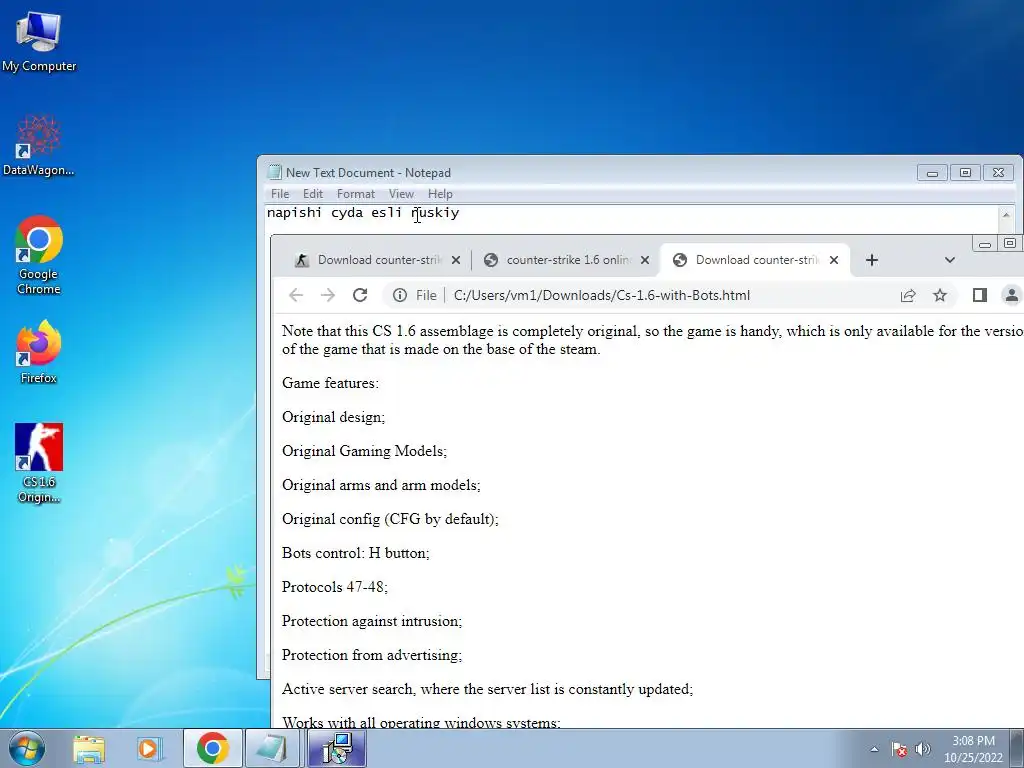Click 'Active server search' line
This screenshot has height=768, width=1024.
click(488, 689)
